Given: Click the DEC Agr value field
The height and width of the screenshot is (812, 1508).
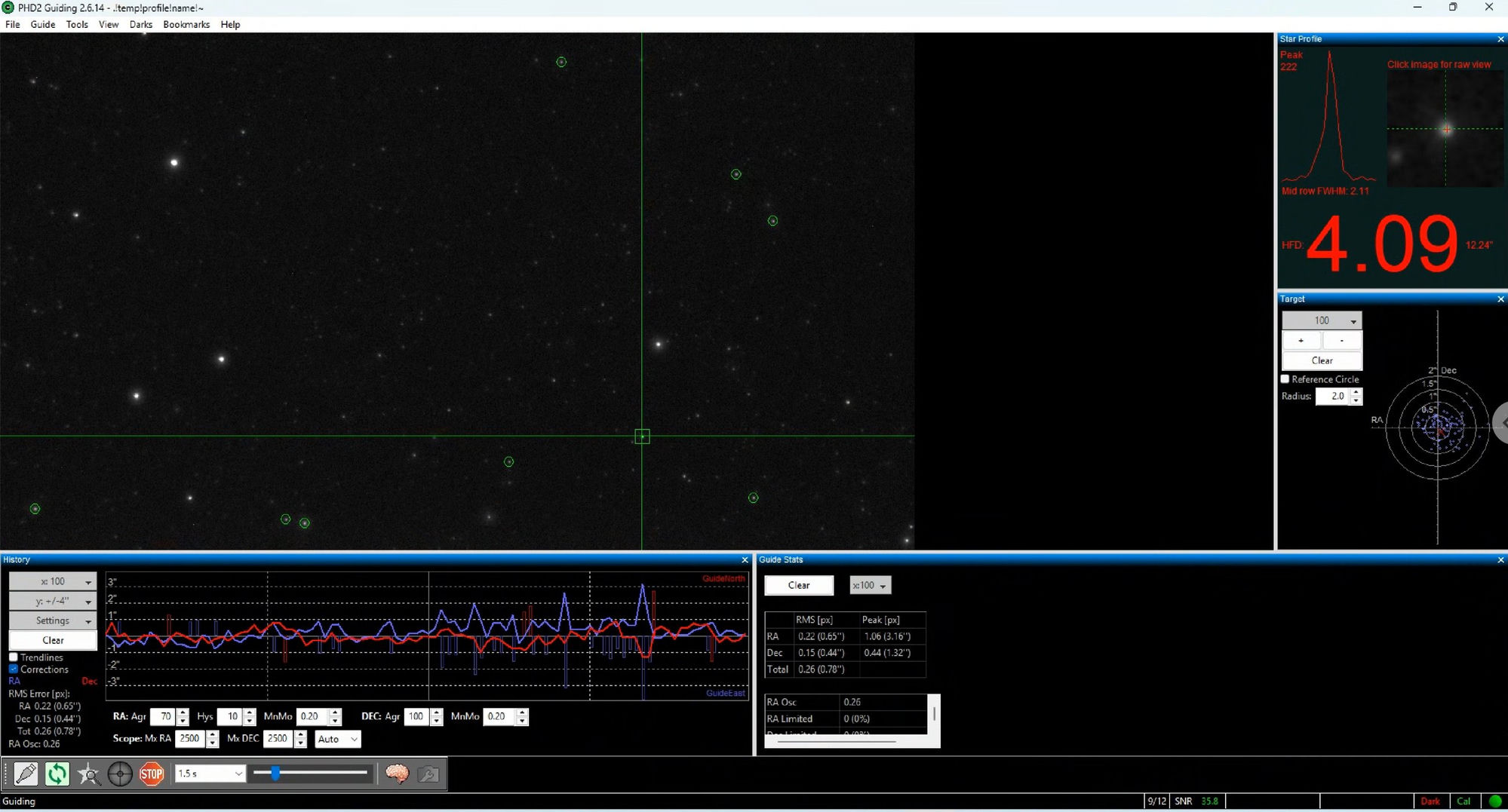Looking at the screenshot, I should [x=417, y=716].
